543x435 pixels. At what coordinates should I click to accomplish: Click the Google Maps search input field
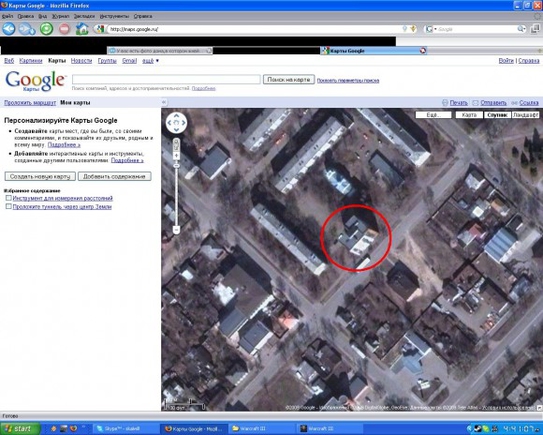tap(166, 79)
